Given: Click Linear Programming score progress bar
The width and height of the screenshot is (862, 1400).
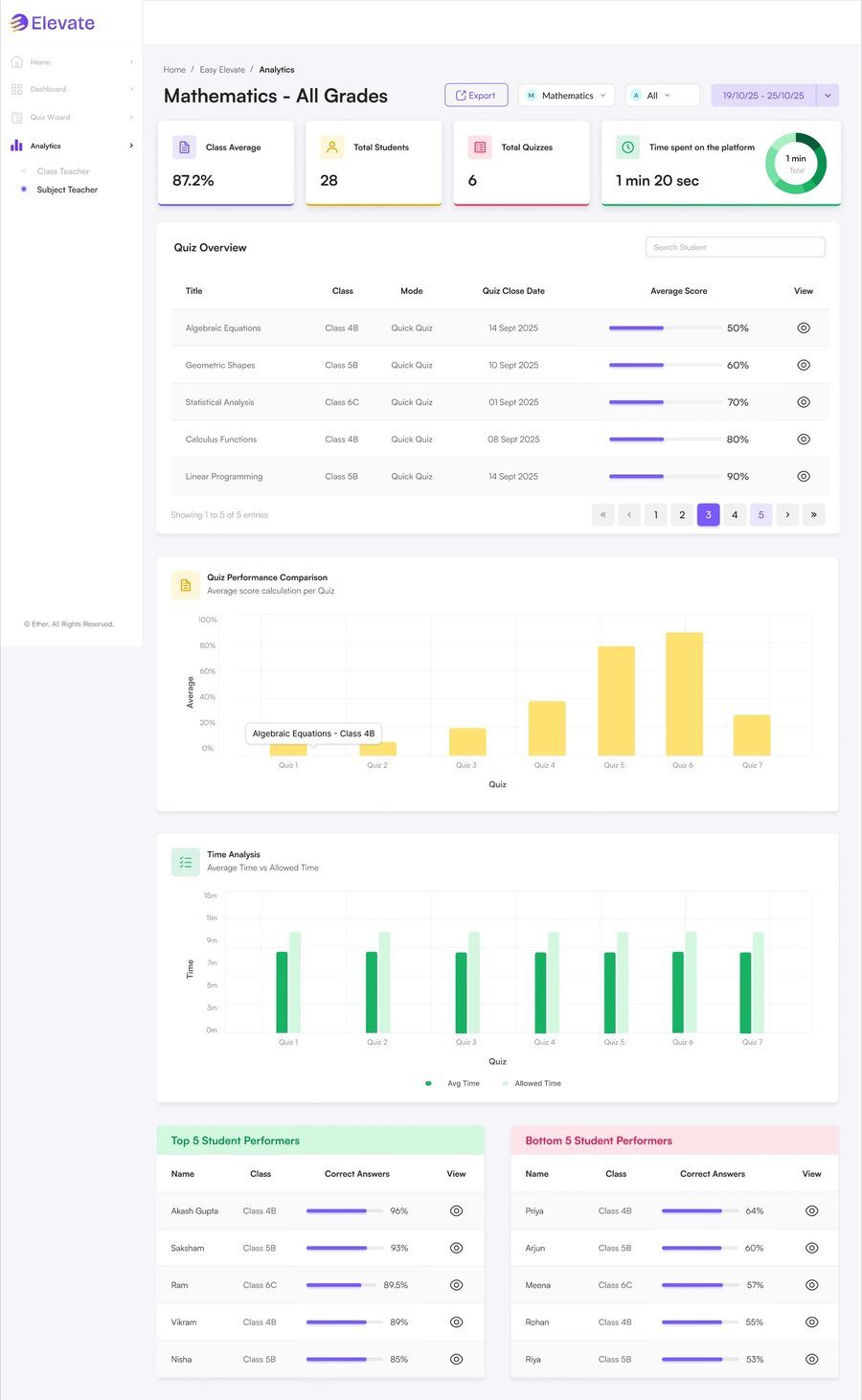Looking at the screenshot, I should click(666, 476).
